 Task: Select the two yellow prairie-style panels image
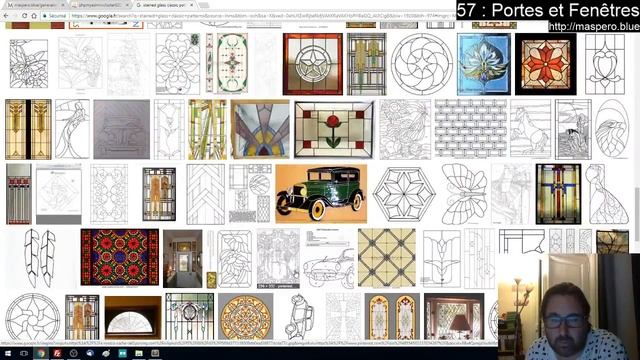(x=28, y=129)
